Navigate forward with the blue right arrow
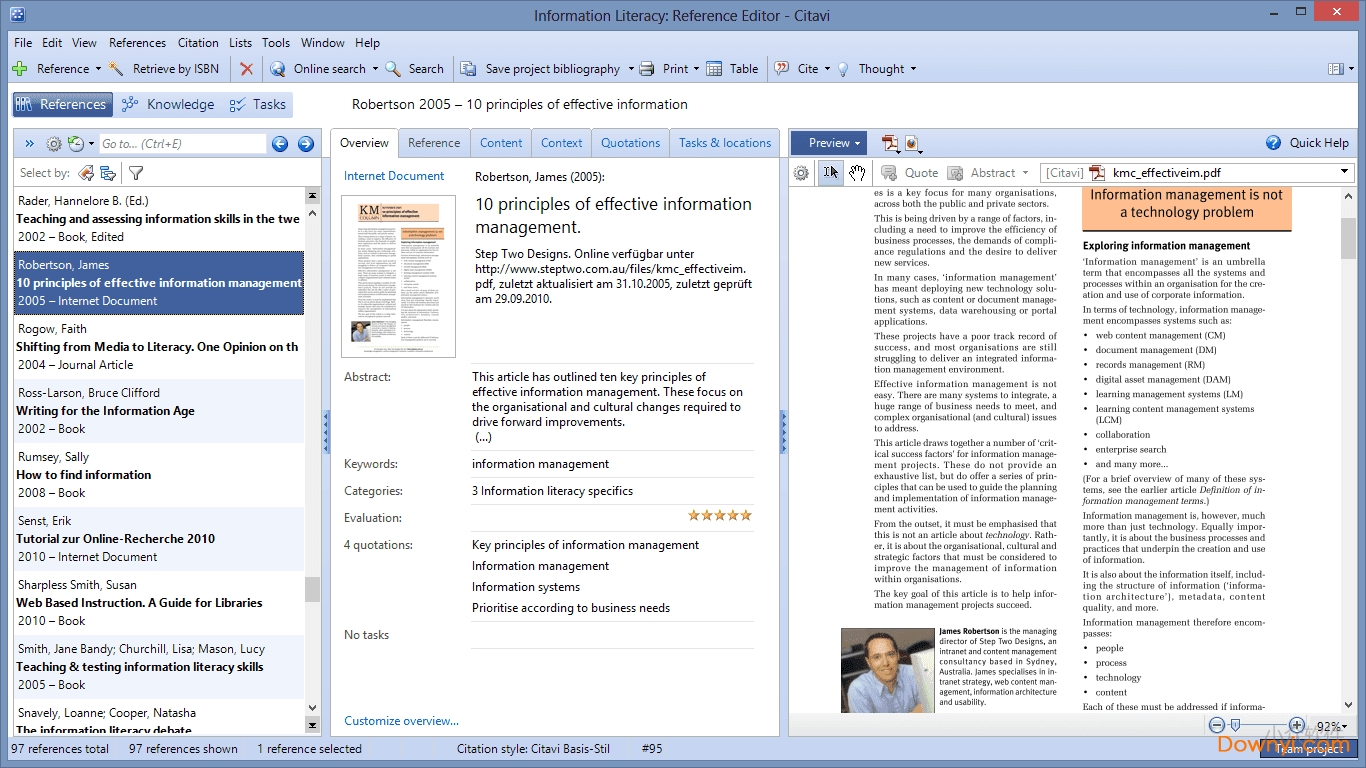The width and height of the screenshot is (1366, 768). [x=306, y=144]
